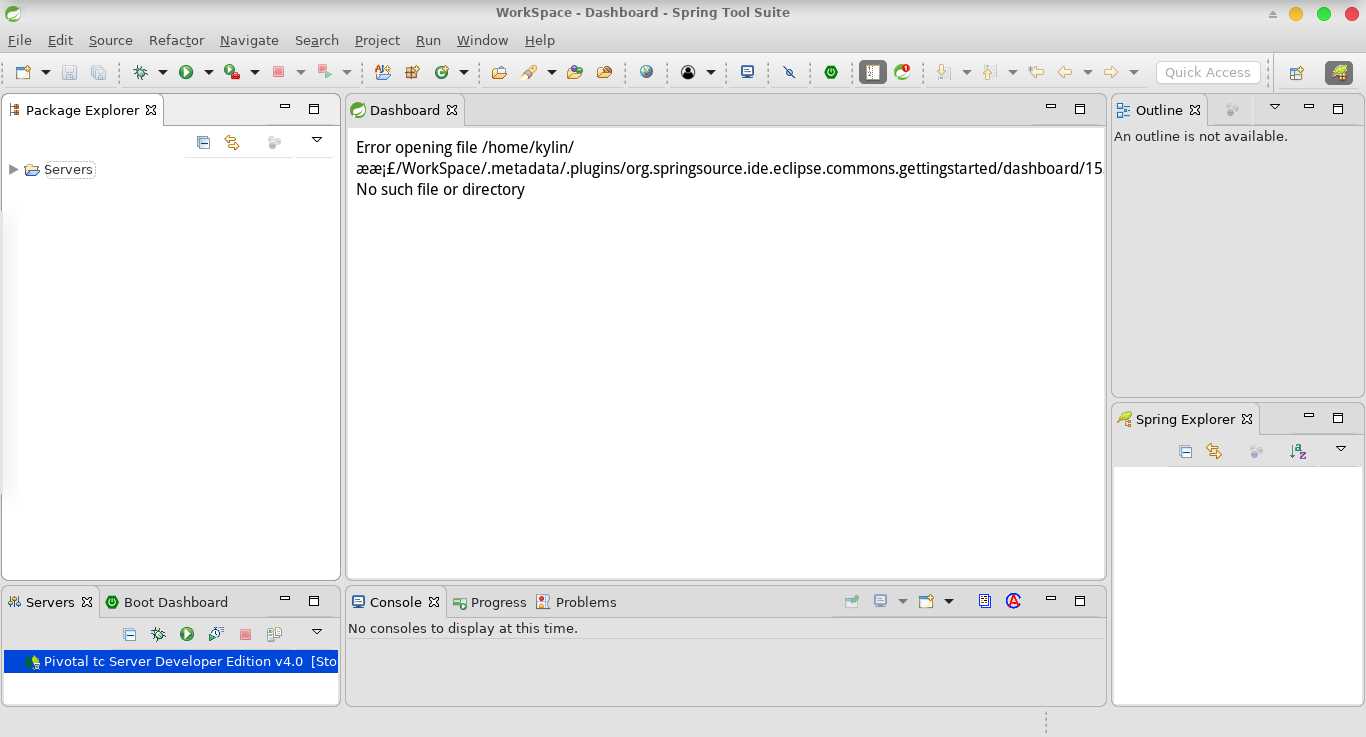Viewport: 1366px width, 737px height.
Task: Collapse All in Package Explorer
Action: pos(203,143)
